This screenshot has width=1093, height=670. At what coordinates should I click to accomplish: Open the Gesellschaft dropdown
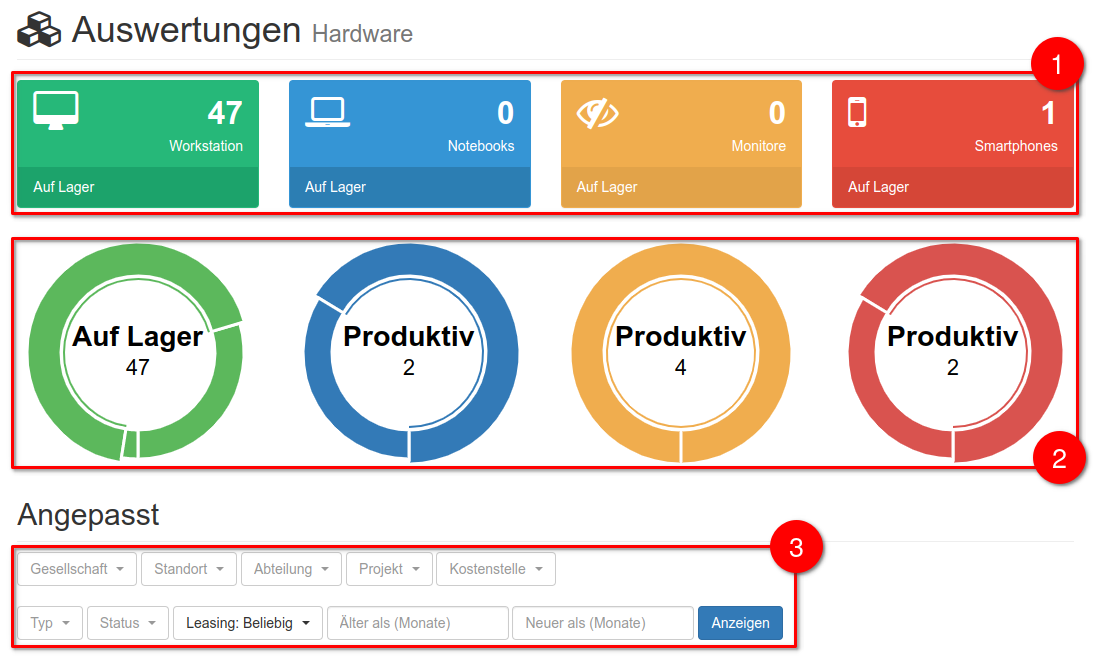[77, 569]
